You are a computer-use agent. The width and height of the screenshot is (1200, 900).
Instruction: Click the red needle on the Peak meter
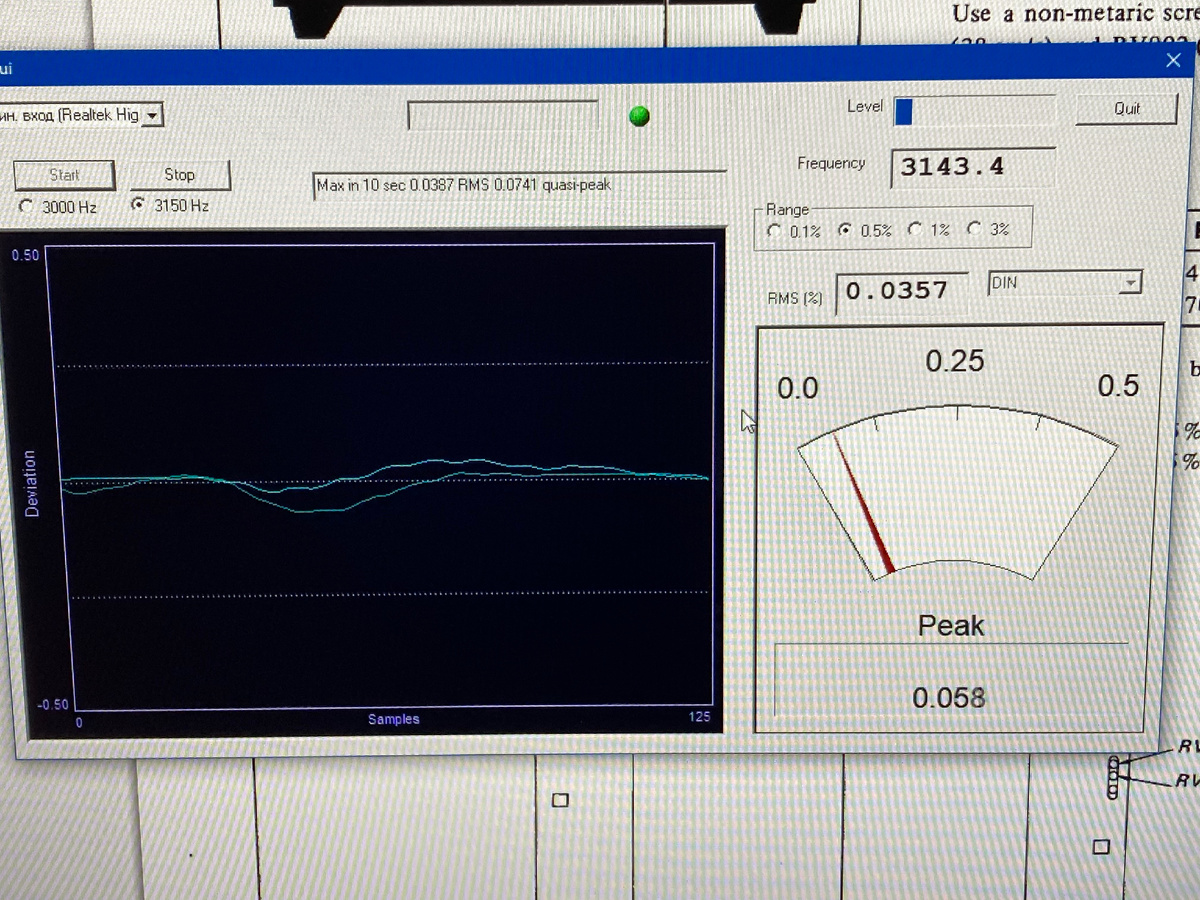click(x=864, y=506)
